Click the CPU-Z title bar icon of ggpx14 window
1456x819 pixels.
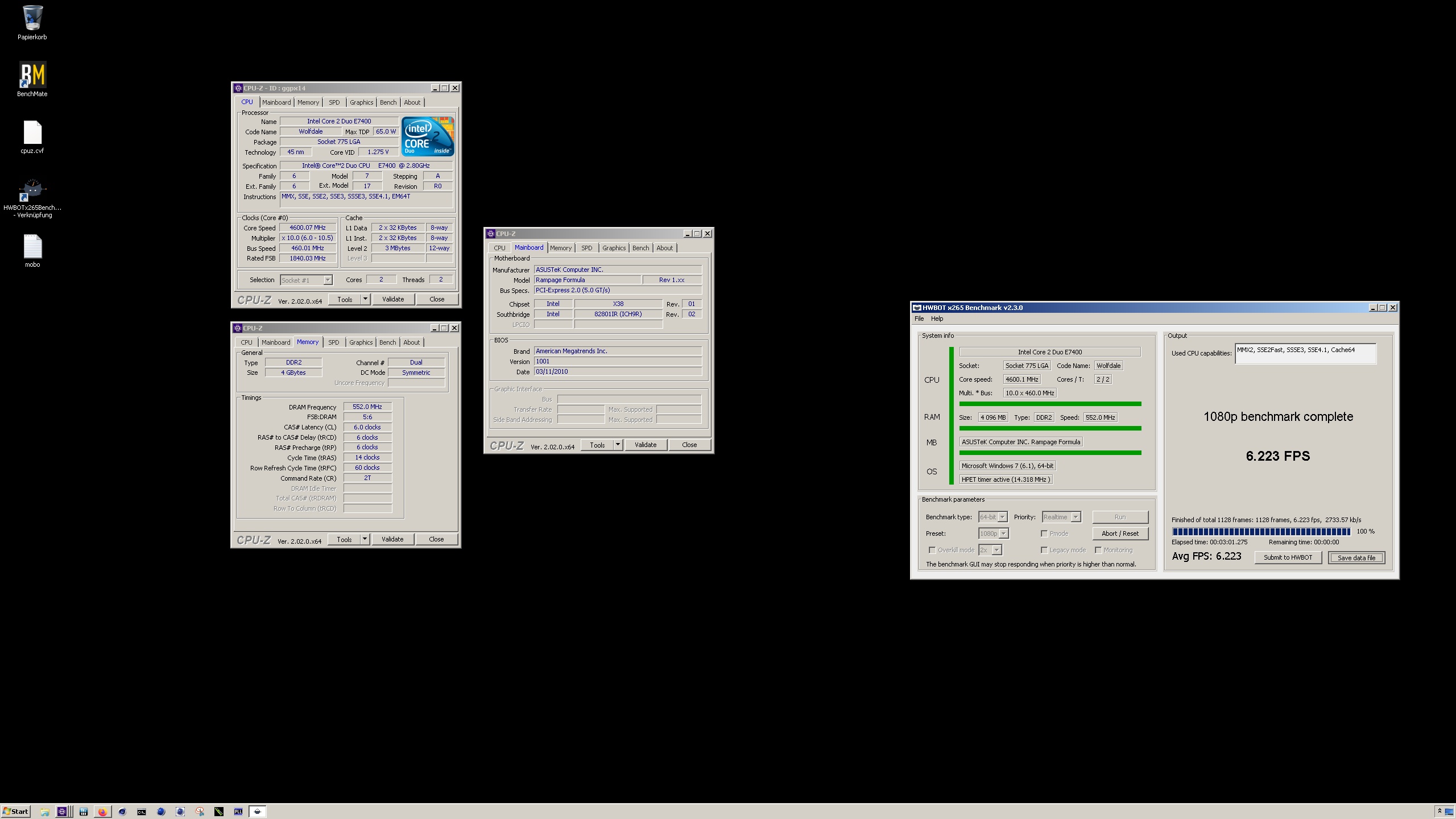point(238,88)
